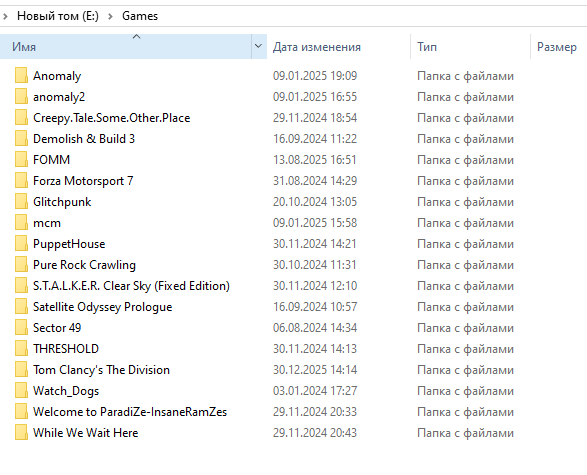Click the S.T.A.L.K.E.R. Clear Sky folder icon
The image size is (587, 475).
[x=21, y=285]
